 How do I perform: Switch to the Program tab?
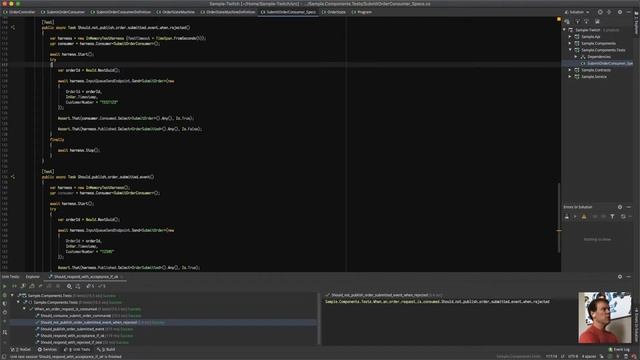click(x=362, y=12)
